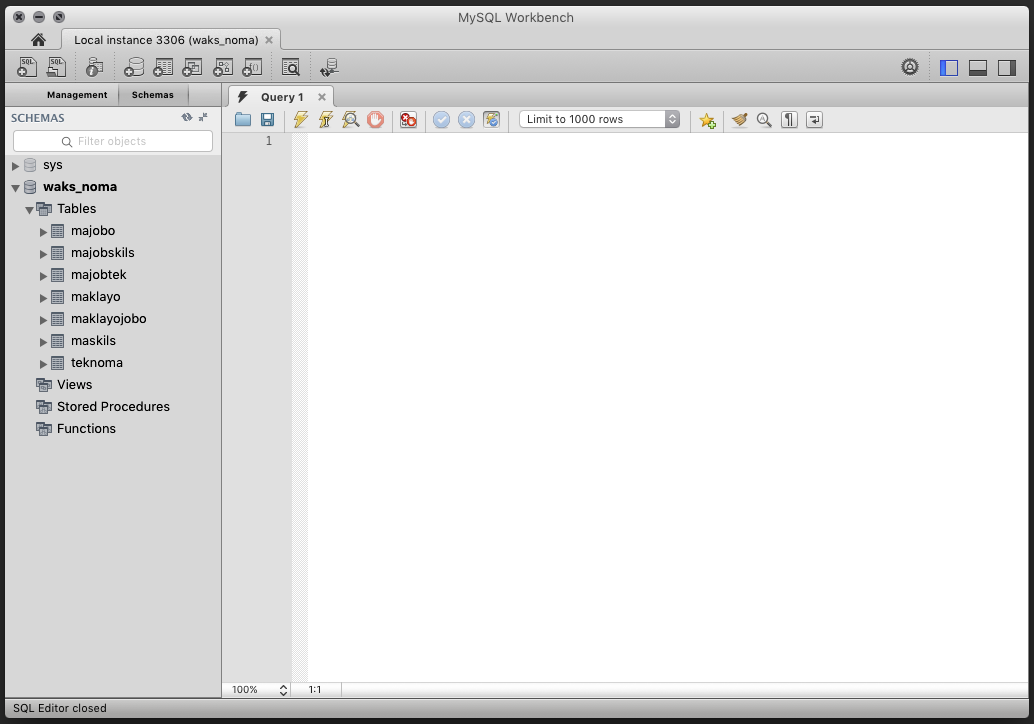The width and height of the screenshot is (1034, 724).
Task: Collapse the waks_noma schema
Action: (15, 188)
